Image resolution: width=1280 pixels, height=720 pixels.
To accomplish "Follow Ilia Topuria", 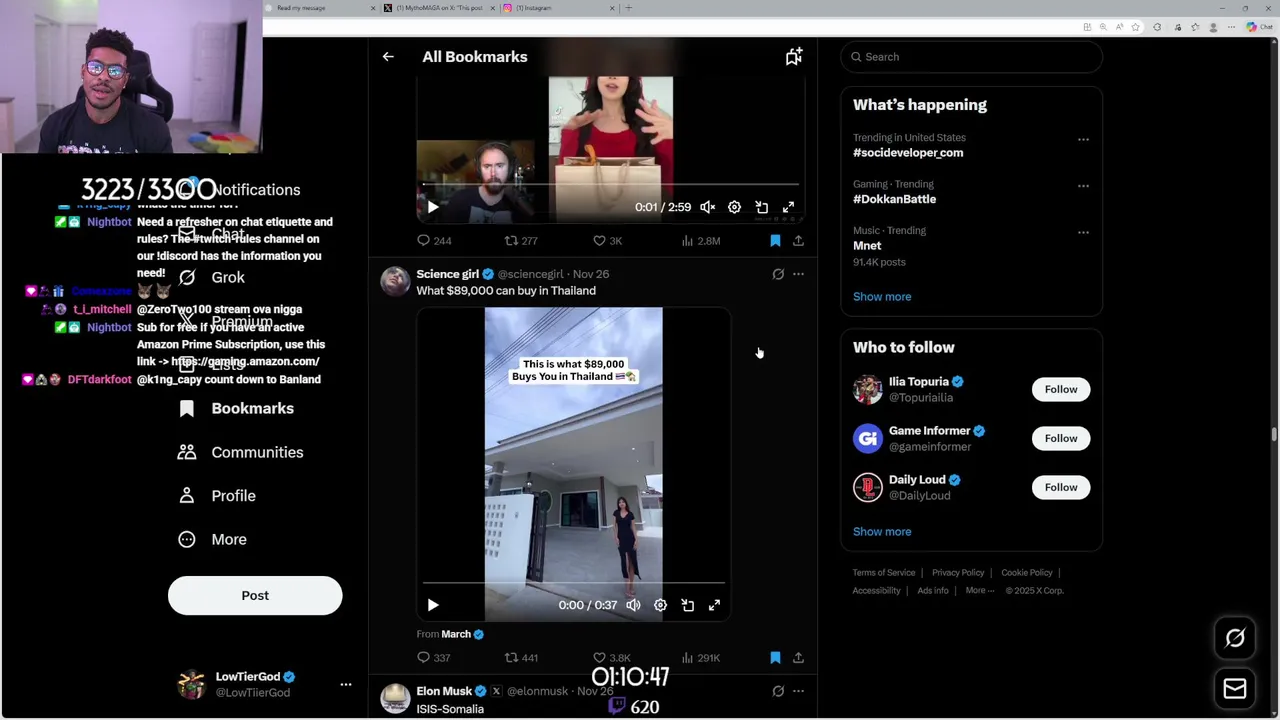I will [1061, 389].
